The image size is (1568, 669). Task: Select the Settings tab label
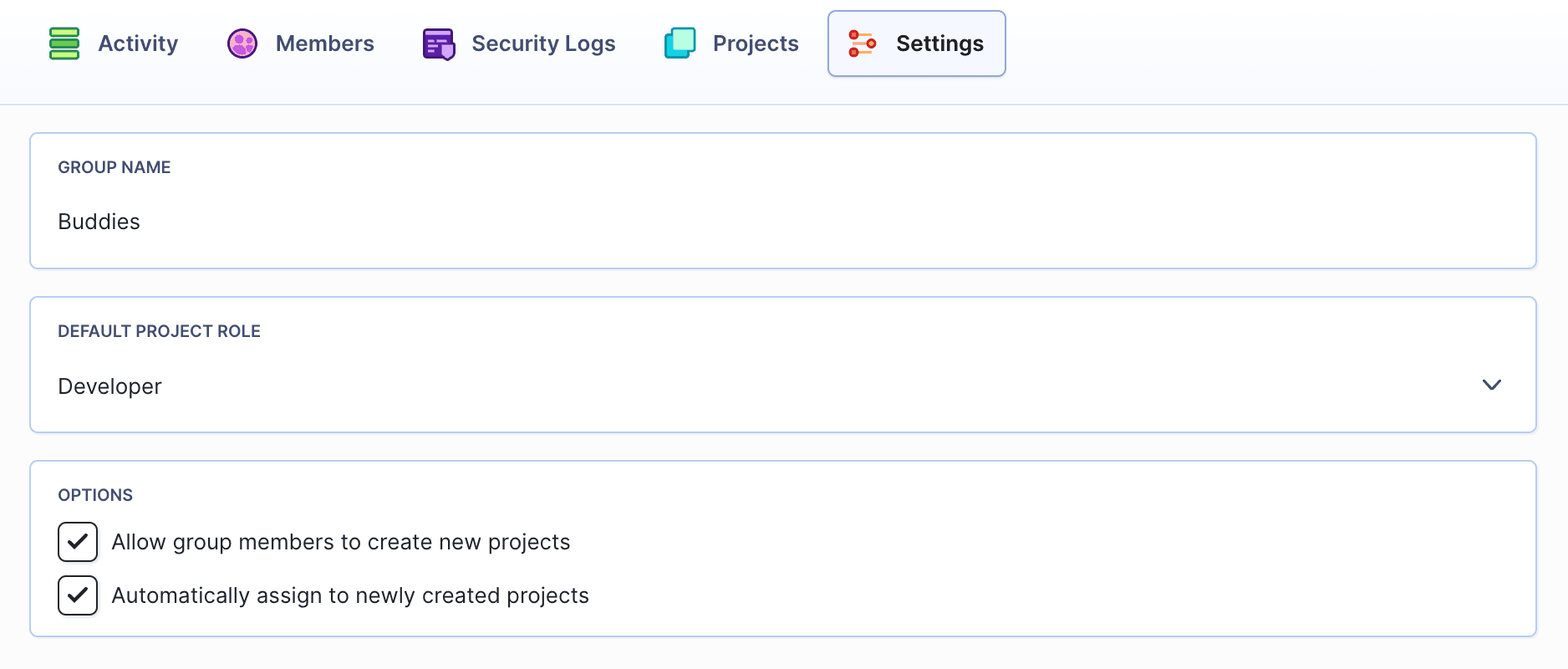click(939, 43)
